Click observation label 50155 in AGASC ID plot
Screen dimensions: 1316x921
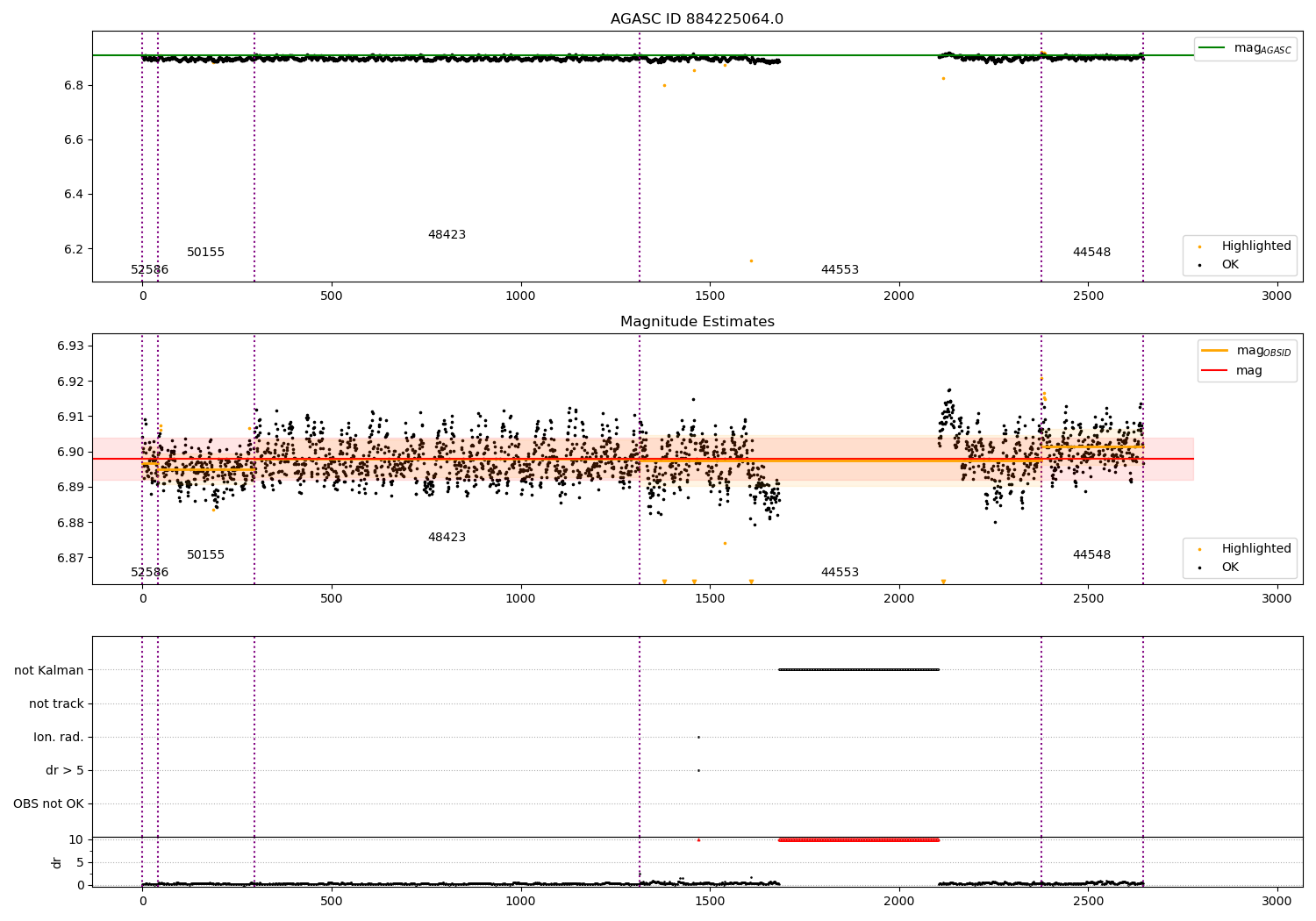tap(206, 253)
